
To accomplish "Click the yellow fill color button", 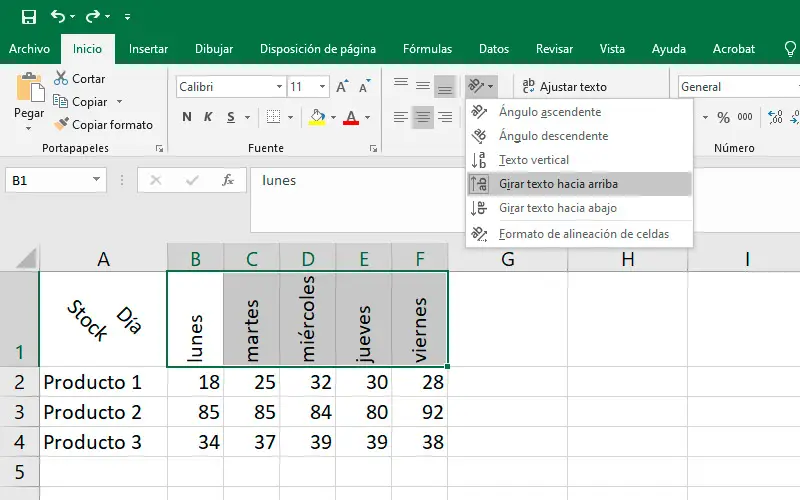I will click(317, 118).
